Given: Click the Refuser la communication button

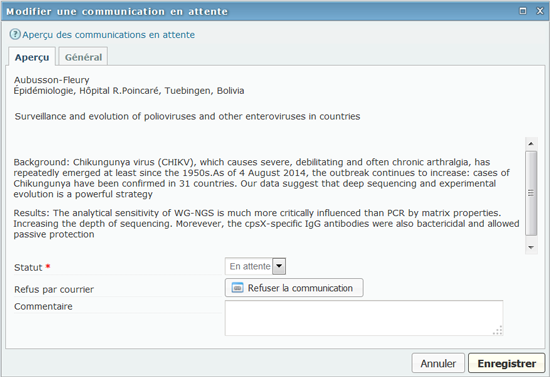Looking at the screenshot, I should pyautogui.click(x=294, y=288).
